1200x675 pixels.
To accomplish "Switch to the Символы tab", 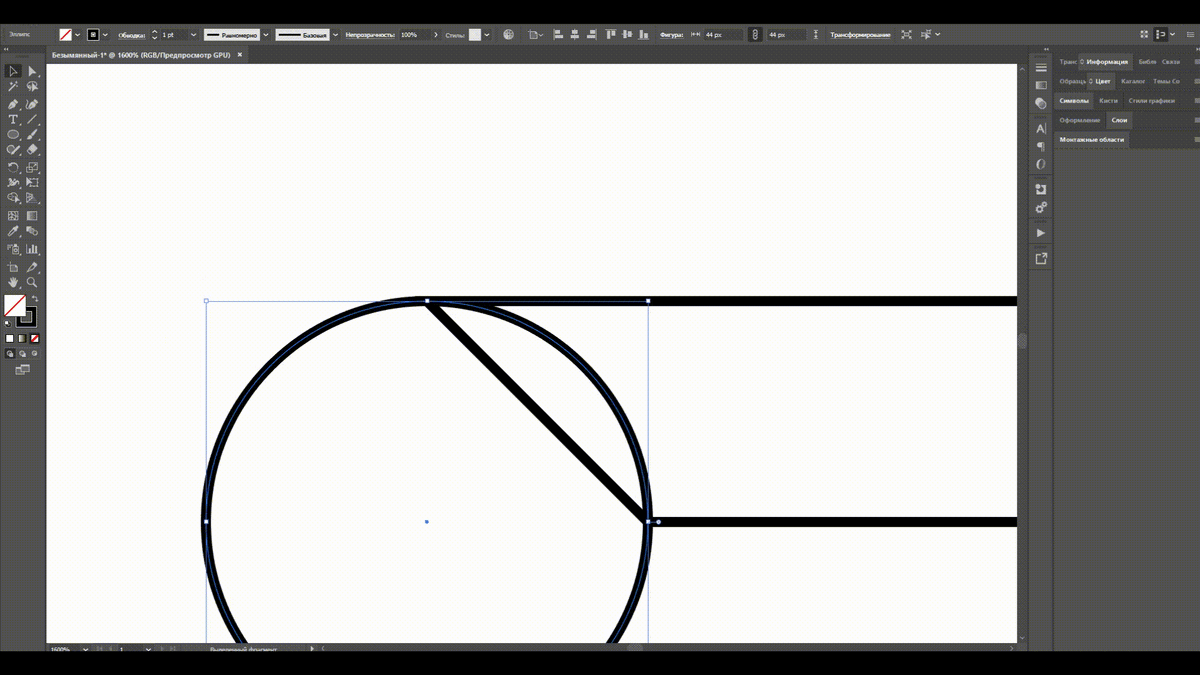I will (1074, 101).
